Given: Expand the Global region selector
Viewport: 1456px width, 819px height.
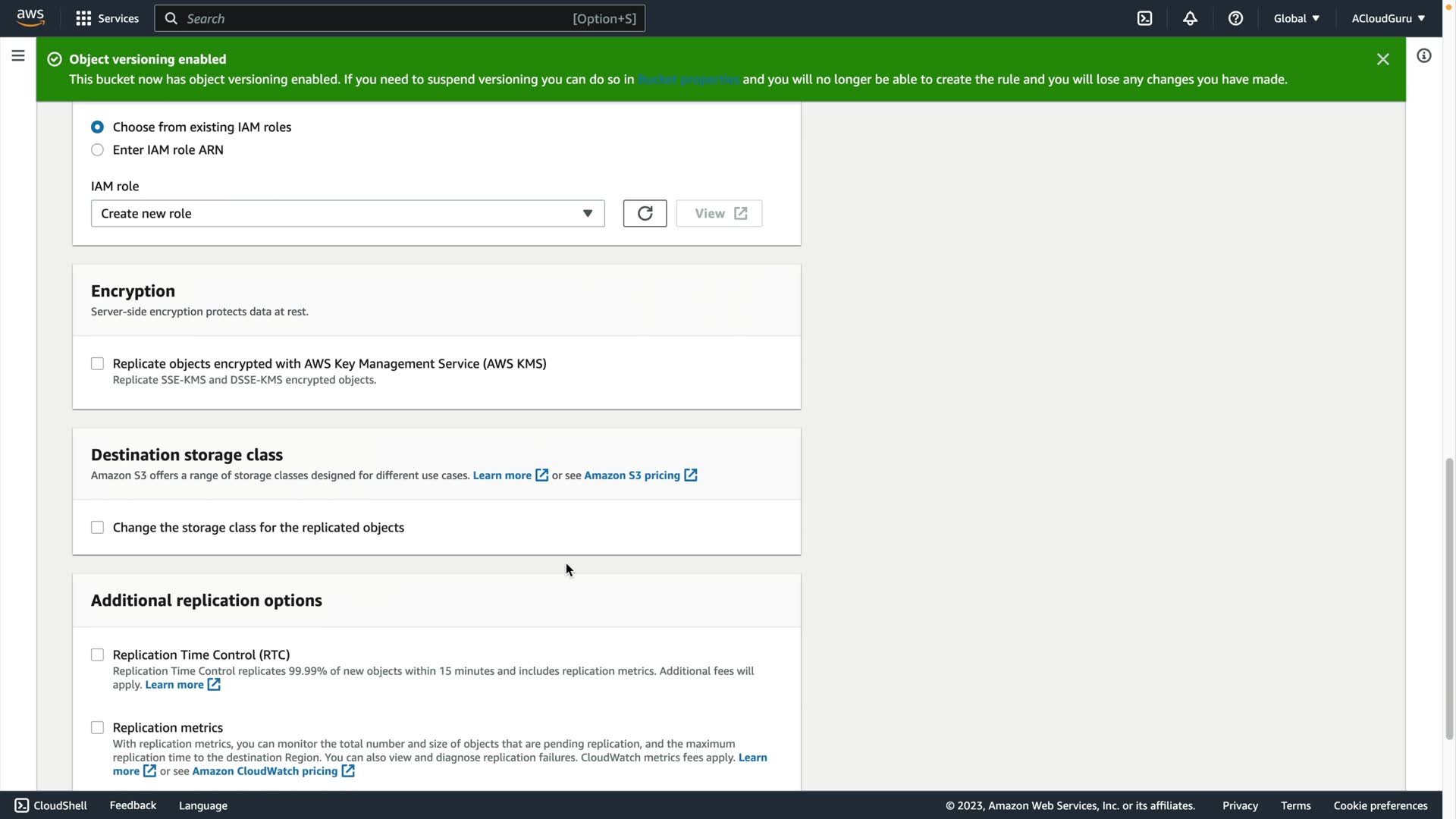Looking at the screenshot, I should click(x=1296, y=18).
